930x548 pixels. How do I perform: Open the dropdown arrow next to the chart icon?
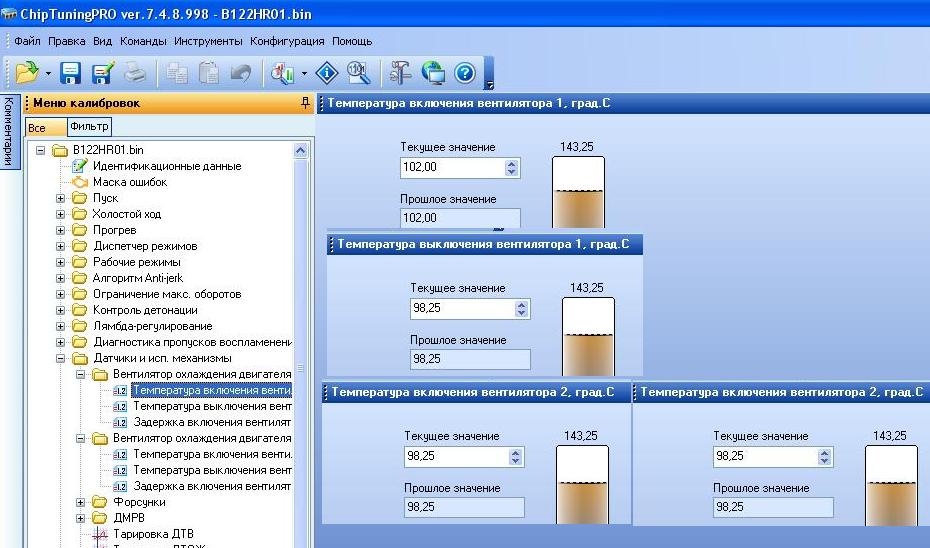(x=304, y=74)
